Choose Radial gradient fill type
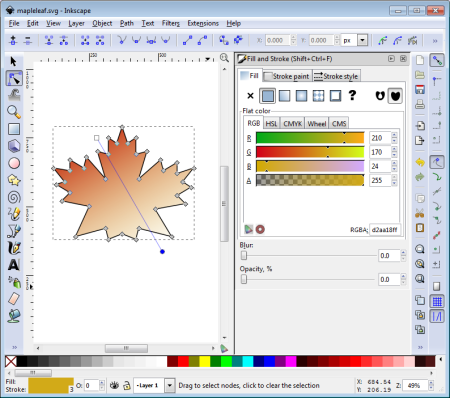Screen dimensions: 450x398 pos(301,96)
